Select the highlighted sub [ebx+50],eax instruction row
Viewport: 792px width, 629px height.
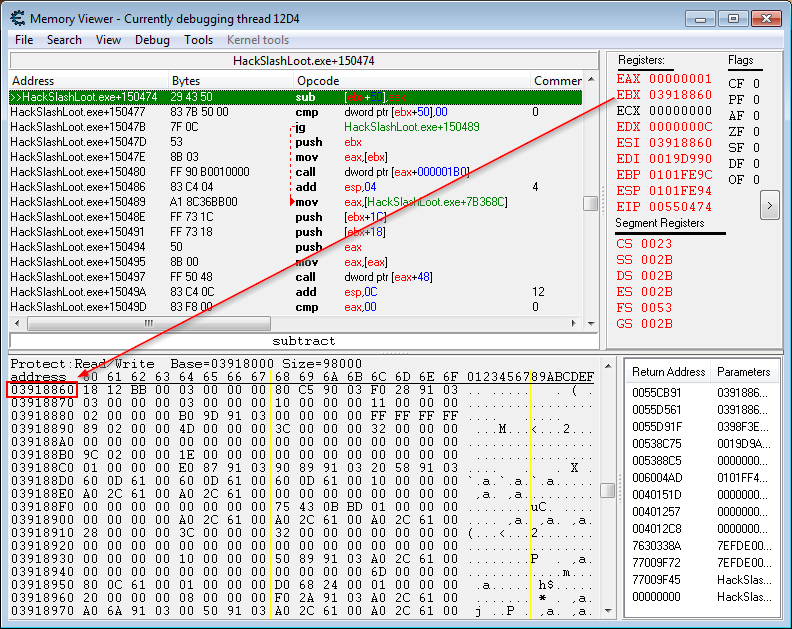coord(296,97)
